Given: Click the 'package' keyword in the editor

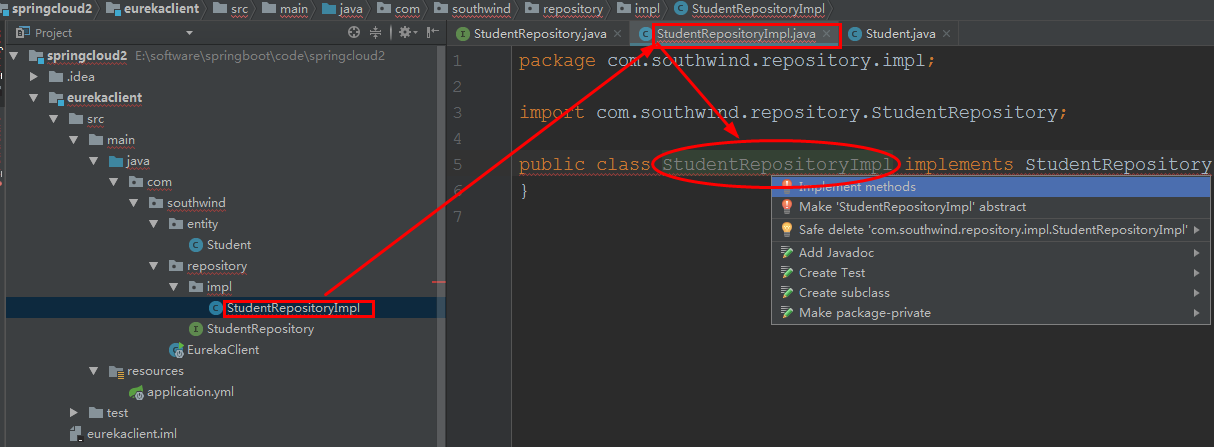Looking at the screenshot, I should pos(557,61).
